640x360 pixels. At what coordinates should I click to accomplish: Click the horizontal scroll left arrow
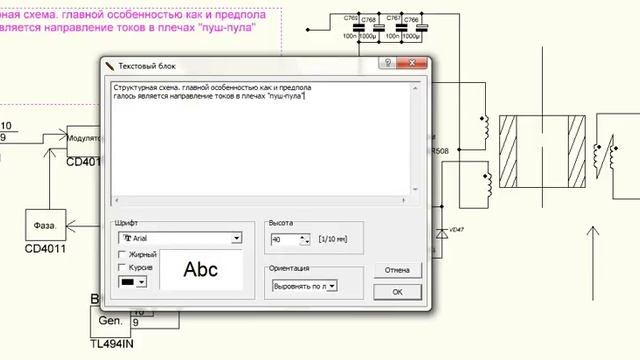(x=117, y=200)
